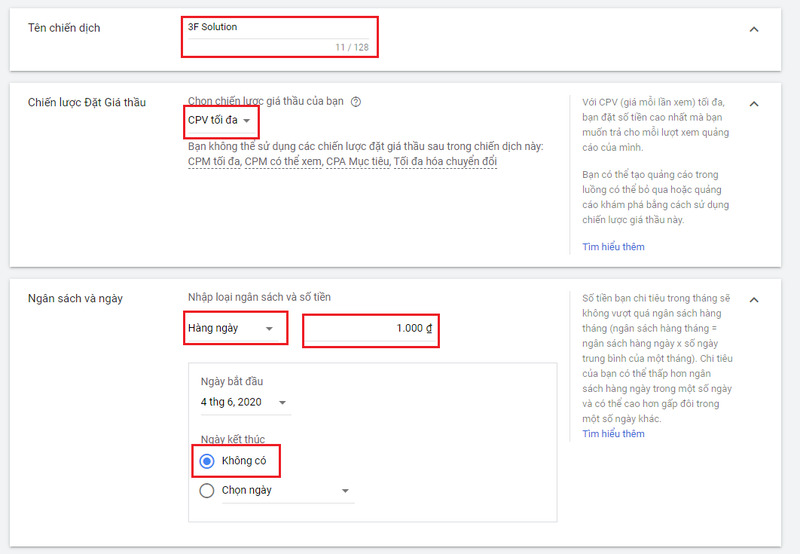This screenshot has width=800, height=554.
Task: Click the CPM tối đa underlined term
Action: [214, 162]
